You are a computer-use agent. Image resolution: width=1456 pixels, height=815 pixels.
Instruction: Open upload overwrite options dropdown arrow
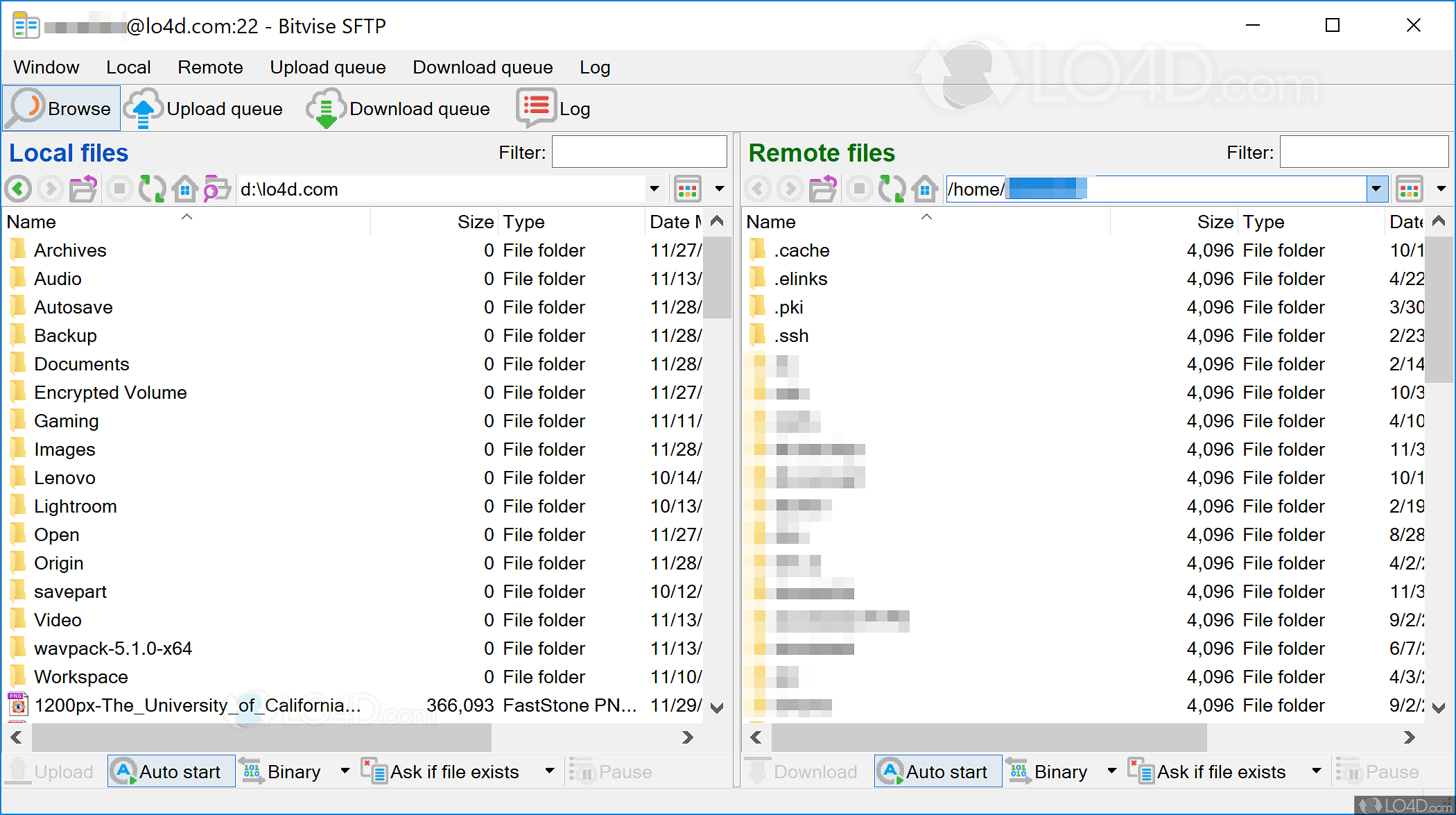(550, 771)
